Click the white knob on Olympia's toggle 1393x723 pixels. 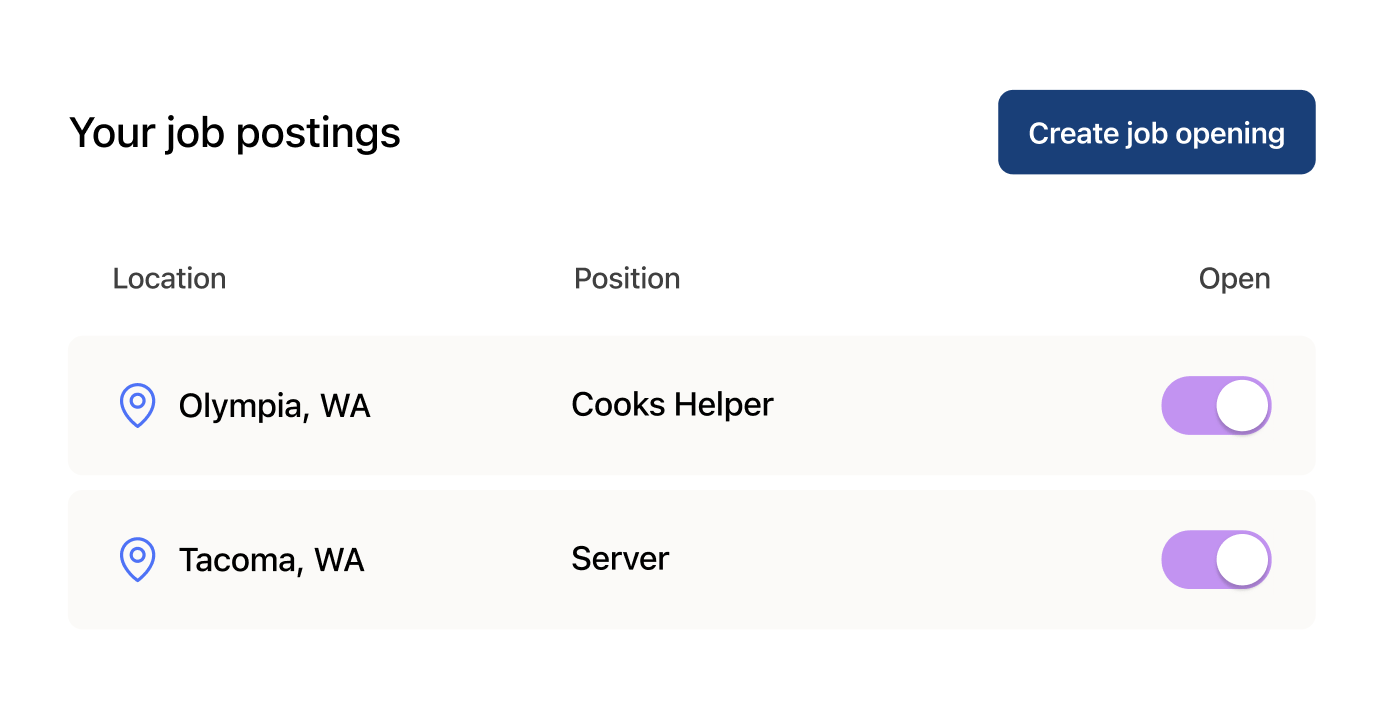click(x=1243, y=405)
